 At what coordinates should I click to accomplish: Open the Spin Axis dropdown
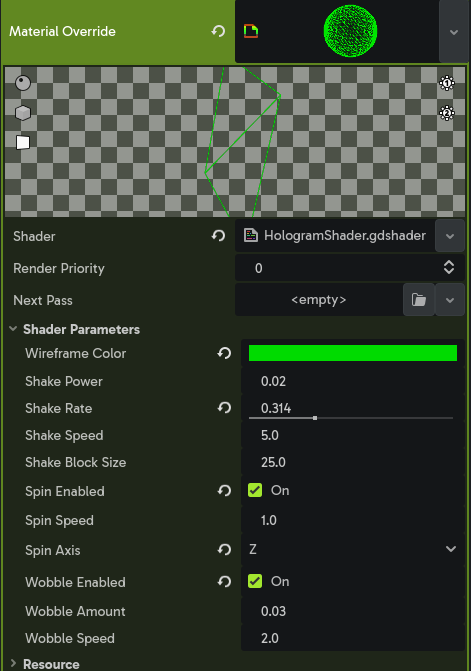(x=353, y=549)
